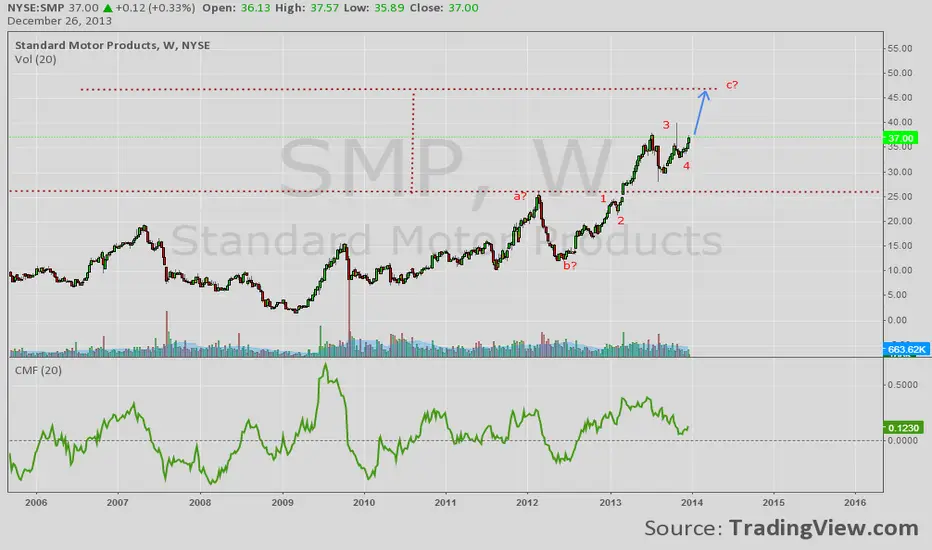The height and width of the screenshot is (550, 932).
Task: Select the Open value 36.13
Action: click(256, 8)
